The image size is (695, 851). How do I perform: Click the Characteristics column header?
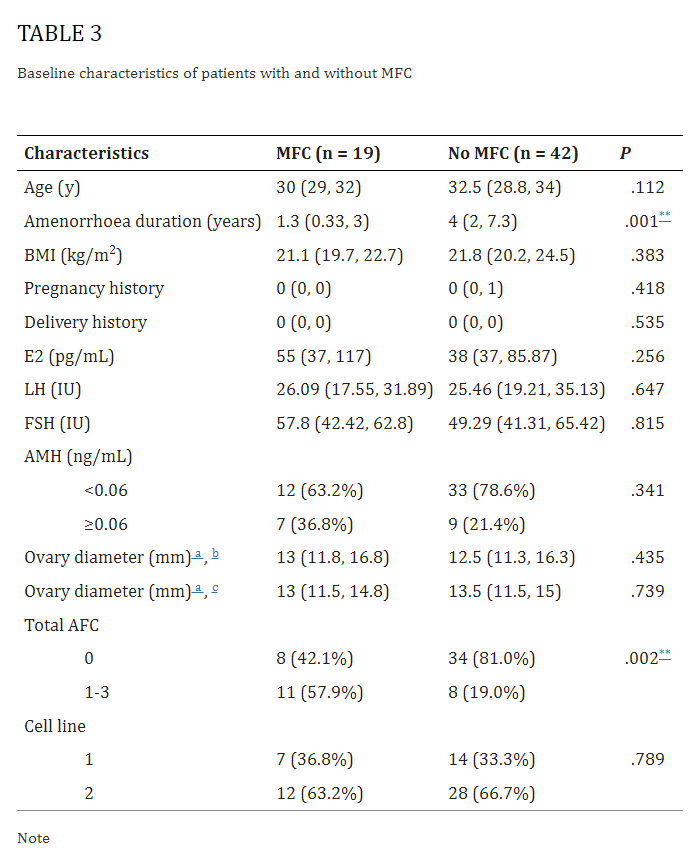(87, 153)
